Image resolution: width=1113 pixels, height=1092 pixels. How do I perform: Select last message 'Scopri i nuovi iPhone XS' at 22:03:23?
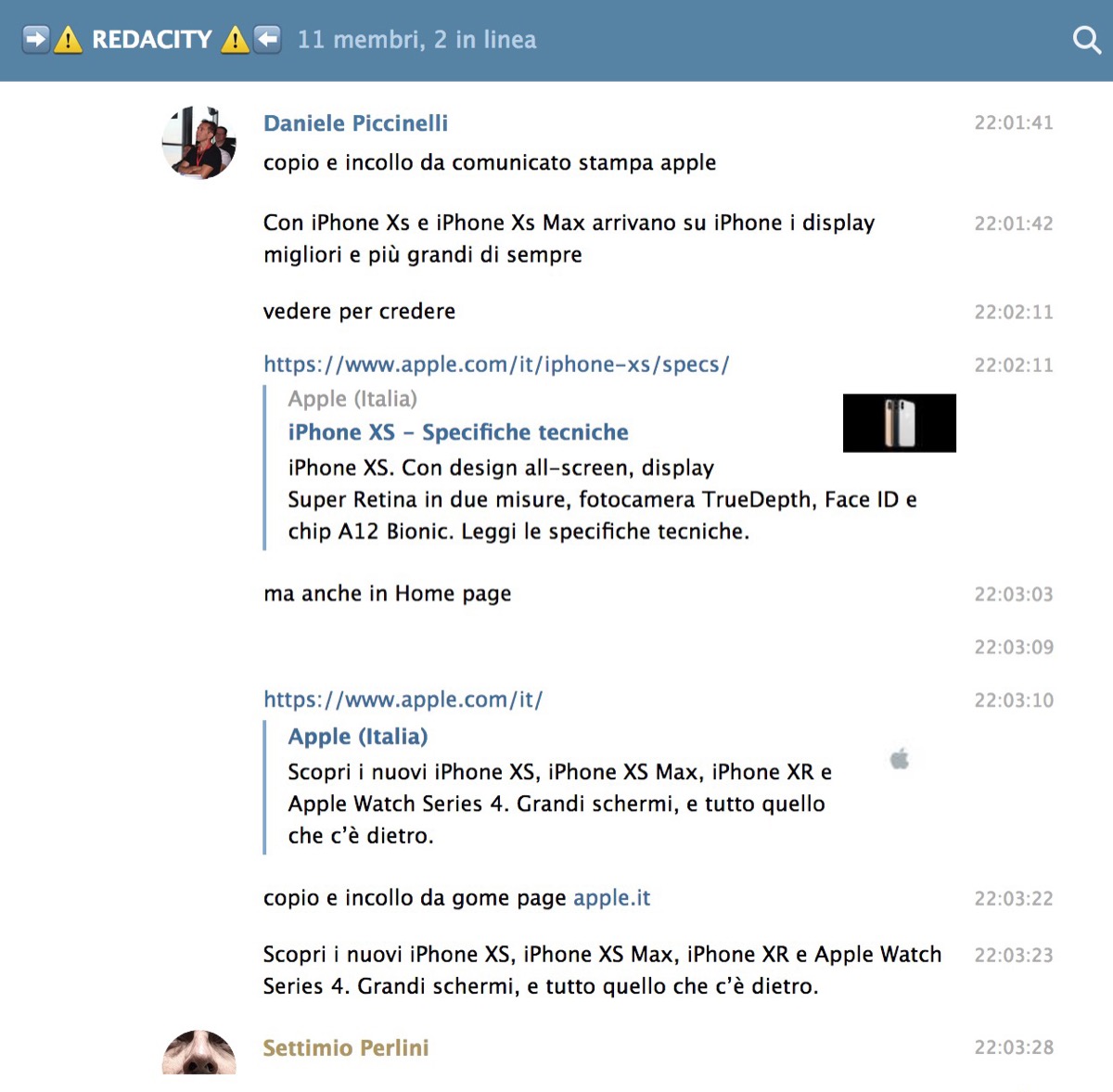pos(602,970)
